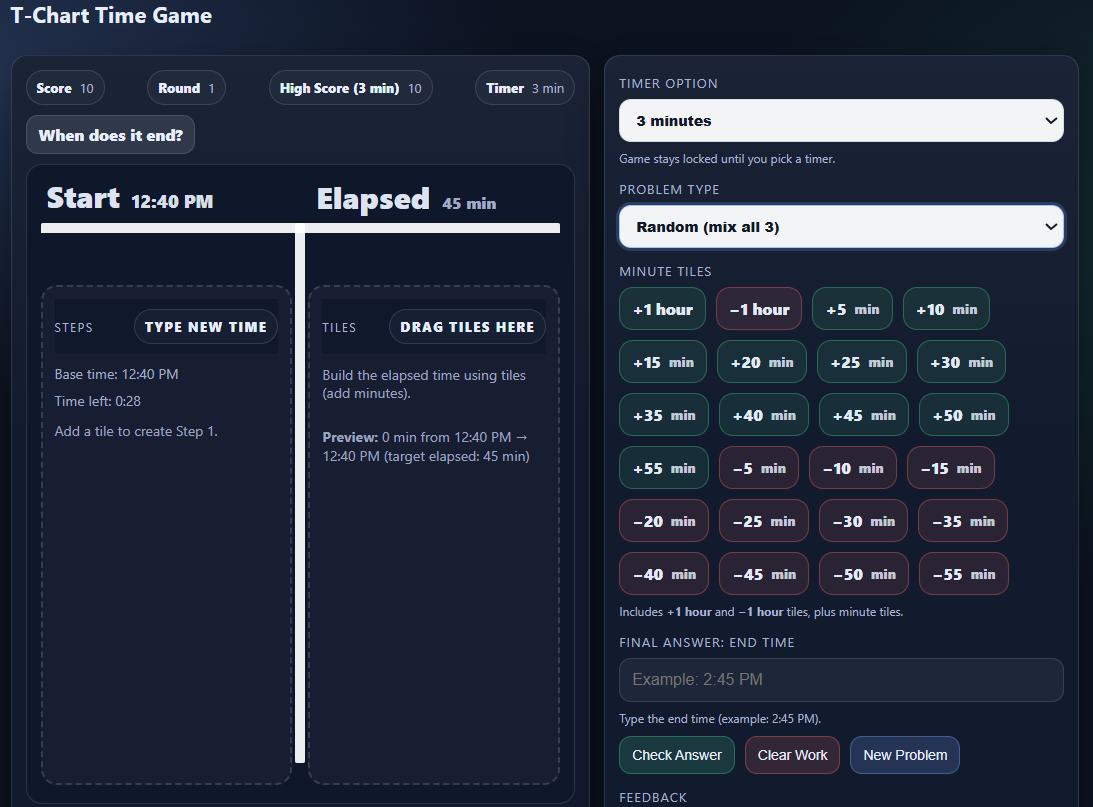Click the Drag Tiles Here zone label
1093x807 pixels.
click(467, 327)
